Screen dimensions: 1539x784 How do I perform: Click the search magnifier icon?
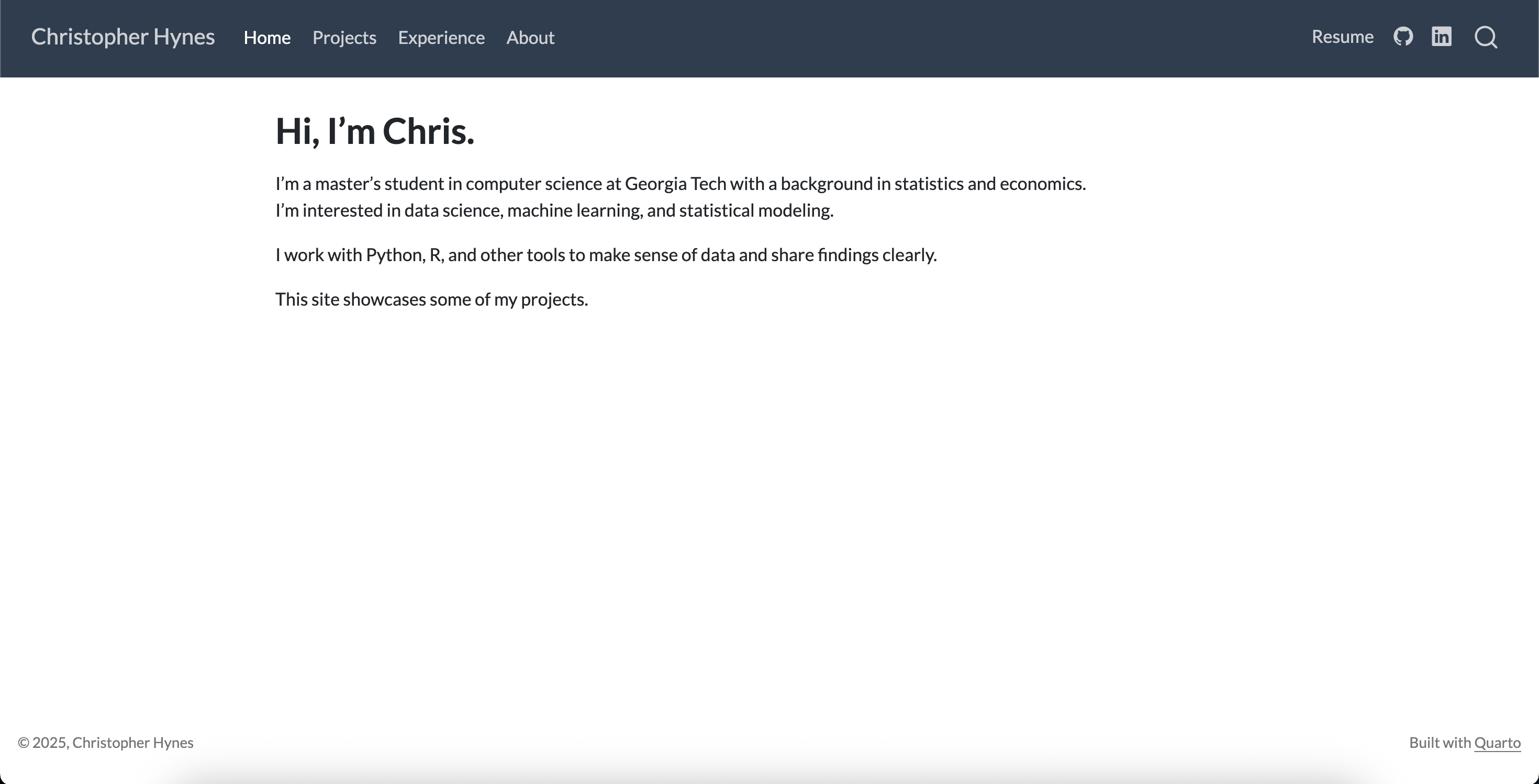1485,38
